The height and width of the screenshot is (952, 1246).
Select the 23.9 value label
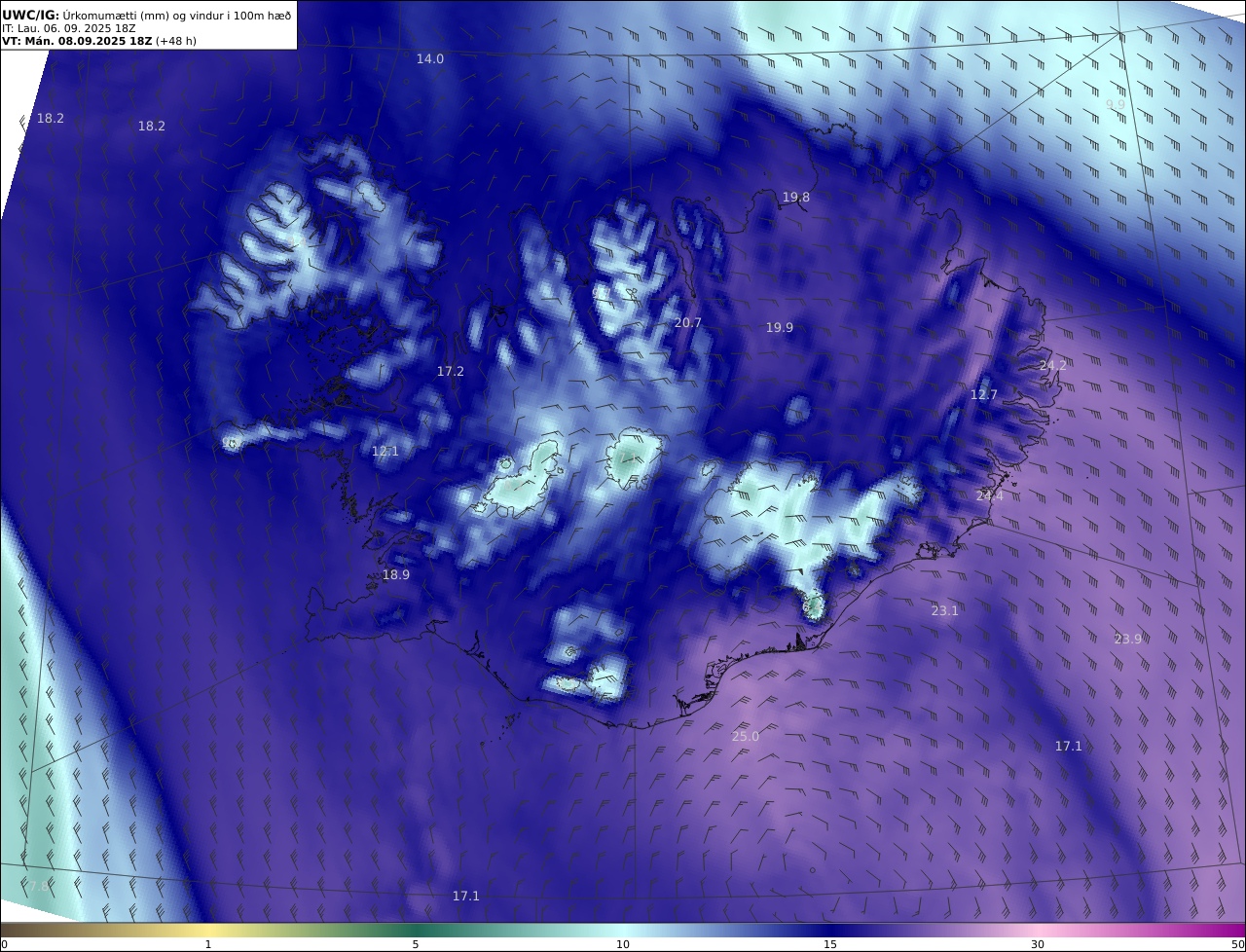pyautogui.click(x=1128, y=640)
